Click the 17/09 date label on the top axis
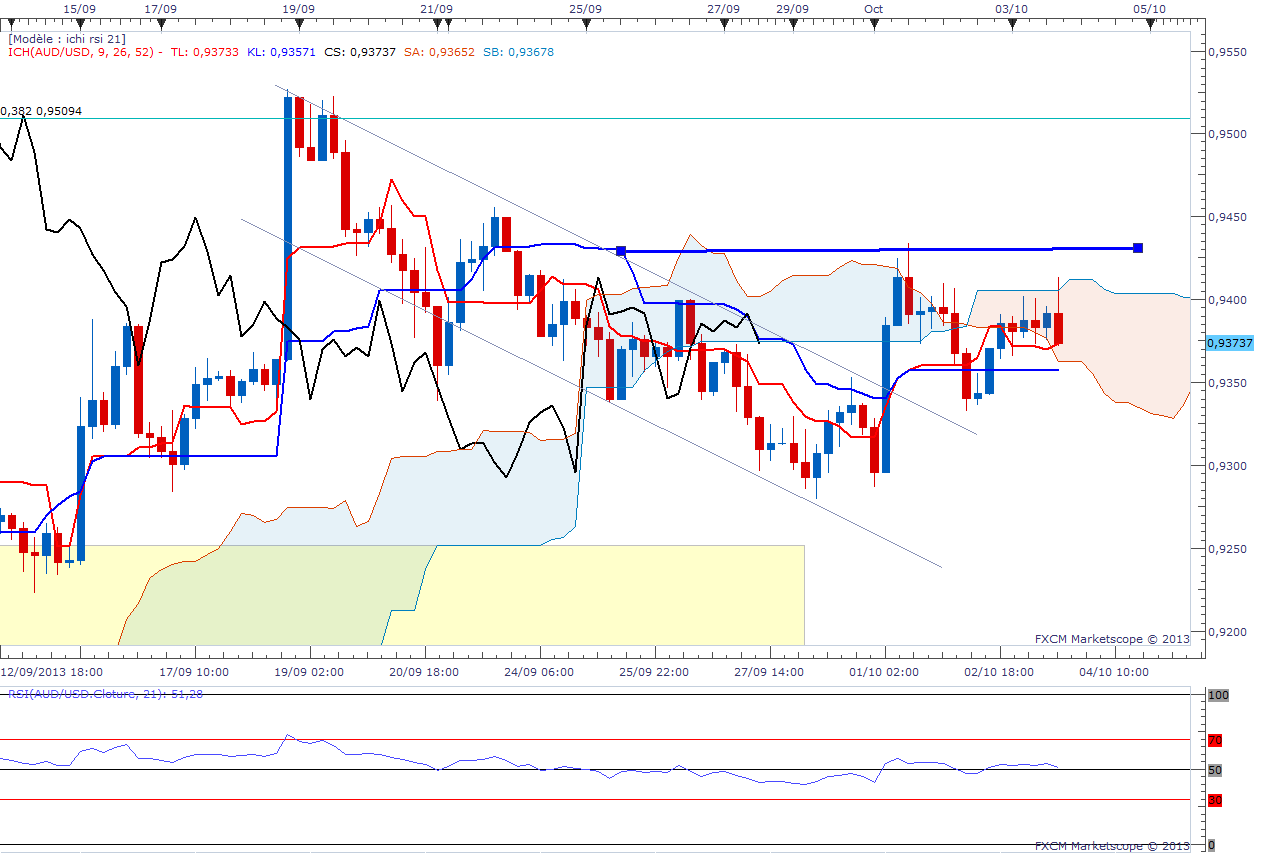Screen dimensions: 1263x854 coord(161,8)
